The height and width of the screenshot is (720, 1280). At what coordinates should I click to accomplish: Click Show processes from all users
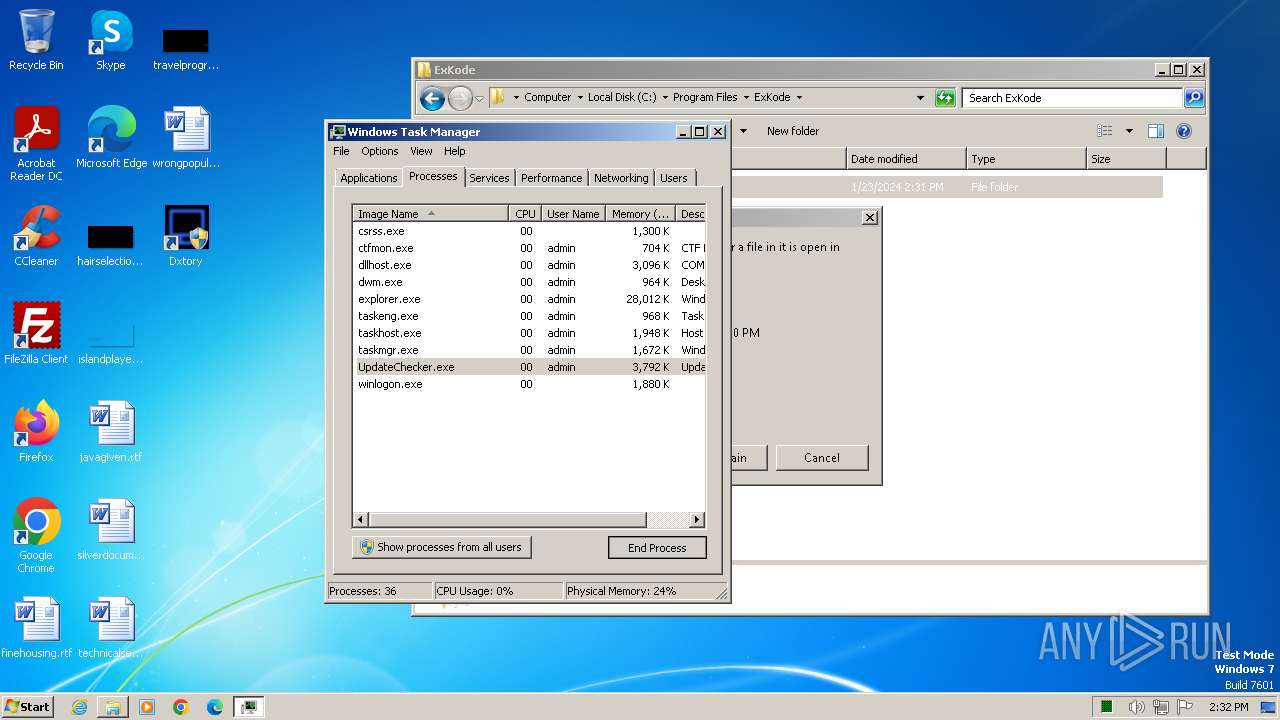pyautogui.click(x=442, y=547)
